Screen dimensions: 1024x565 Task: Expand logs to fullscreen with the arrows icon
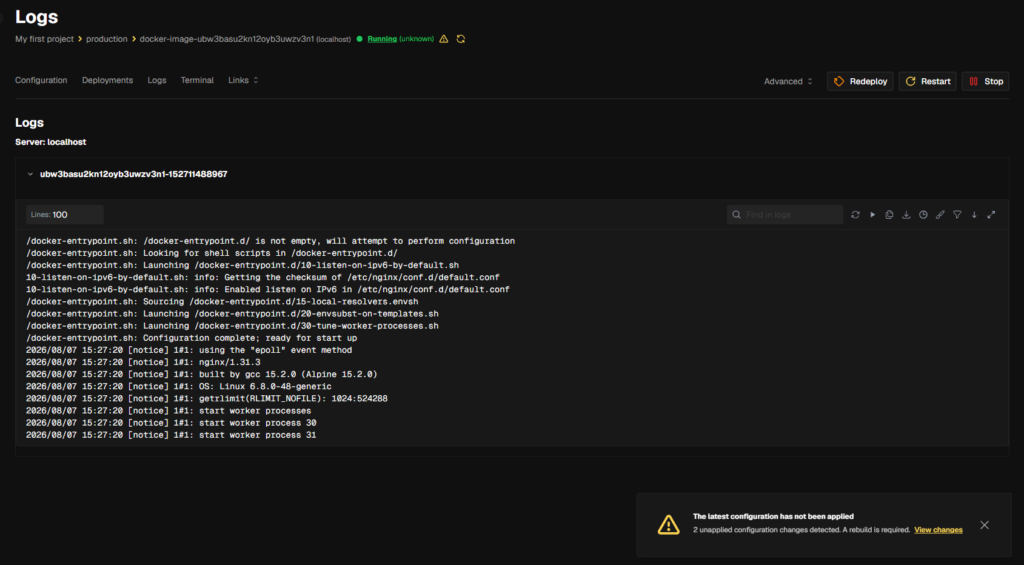tap(991, 214)
